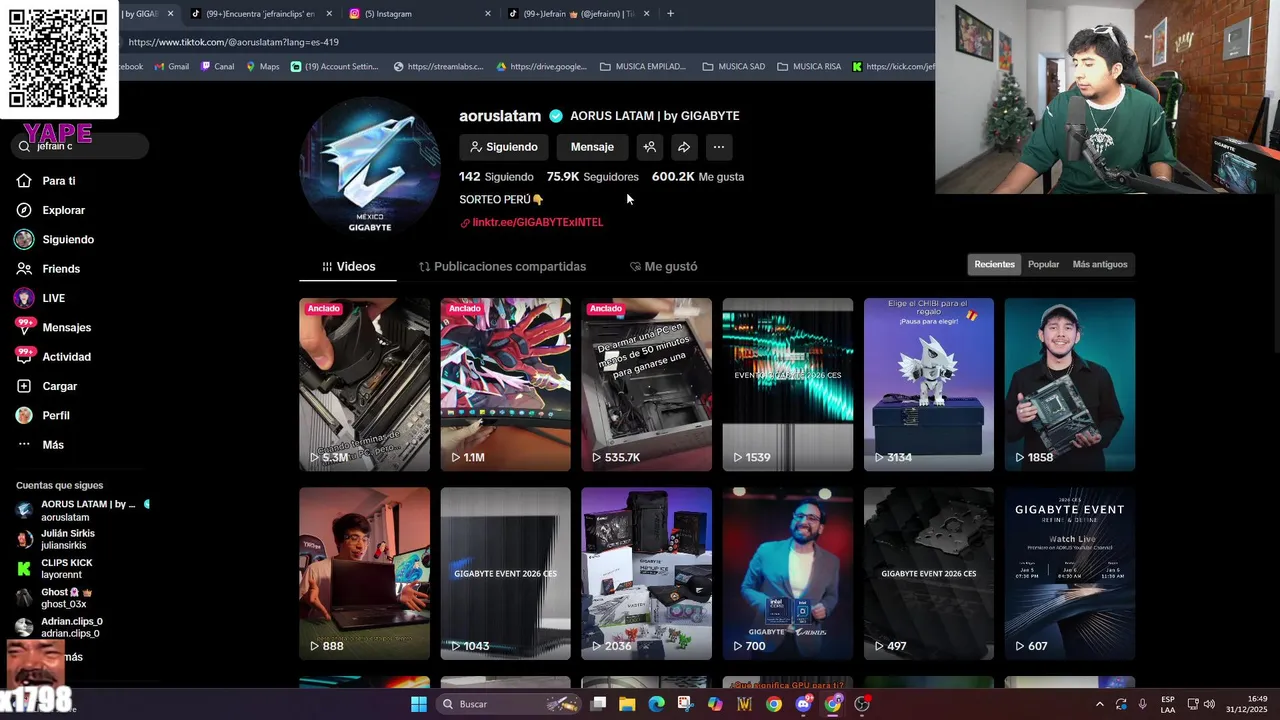Open Watch Live video with 607 views
1280x720 pixels.
pos(1070,573)
